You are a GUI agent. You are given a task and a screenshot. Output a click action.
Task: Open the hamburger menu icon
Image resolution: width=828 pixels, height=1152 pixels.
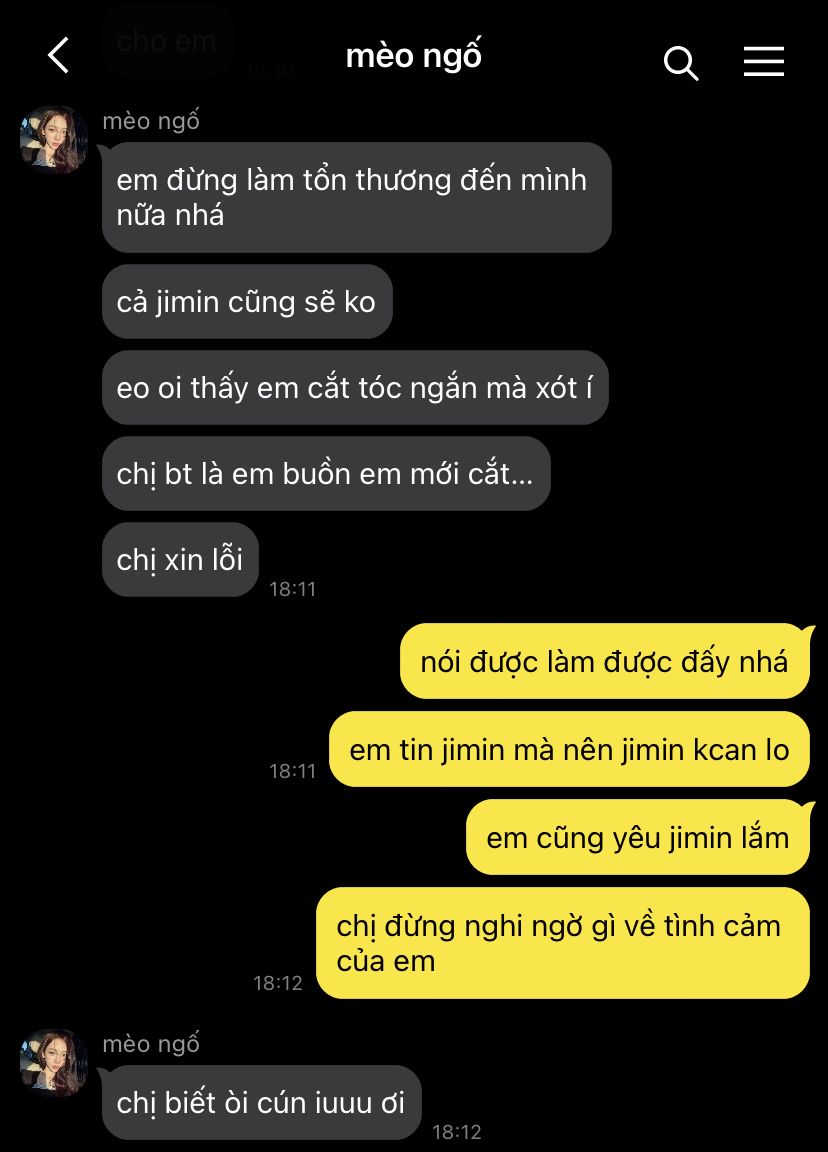click(764, 62)
